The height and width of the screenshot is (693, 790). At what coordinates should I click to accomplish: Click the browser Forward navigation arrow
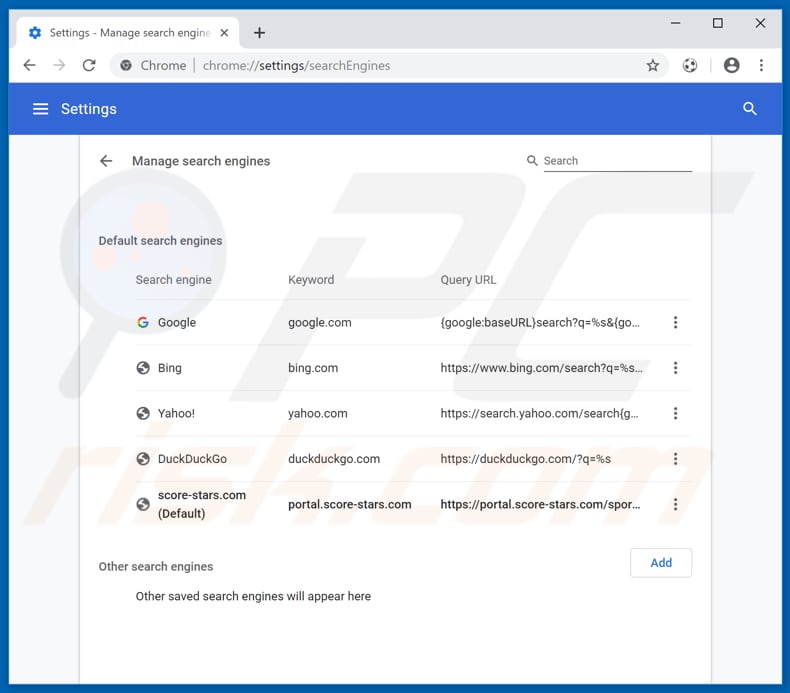[59, 65]
